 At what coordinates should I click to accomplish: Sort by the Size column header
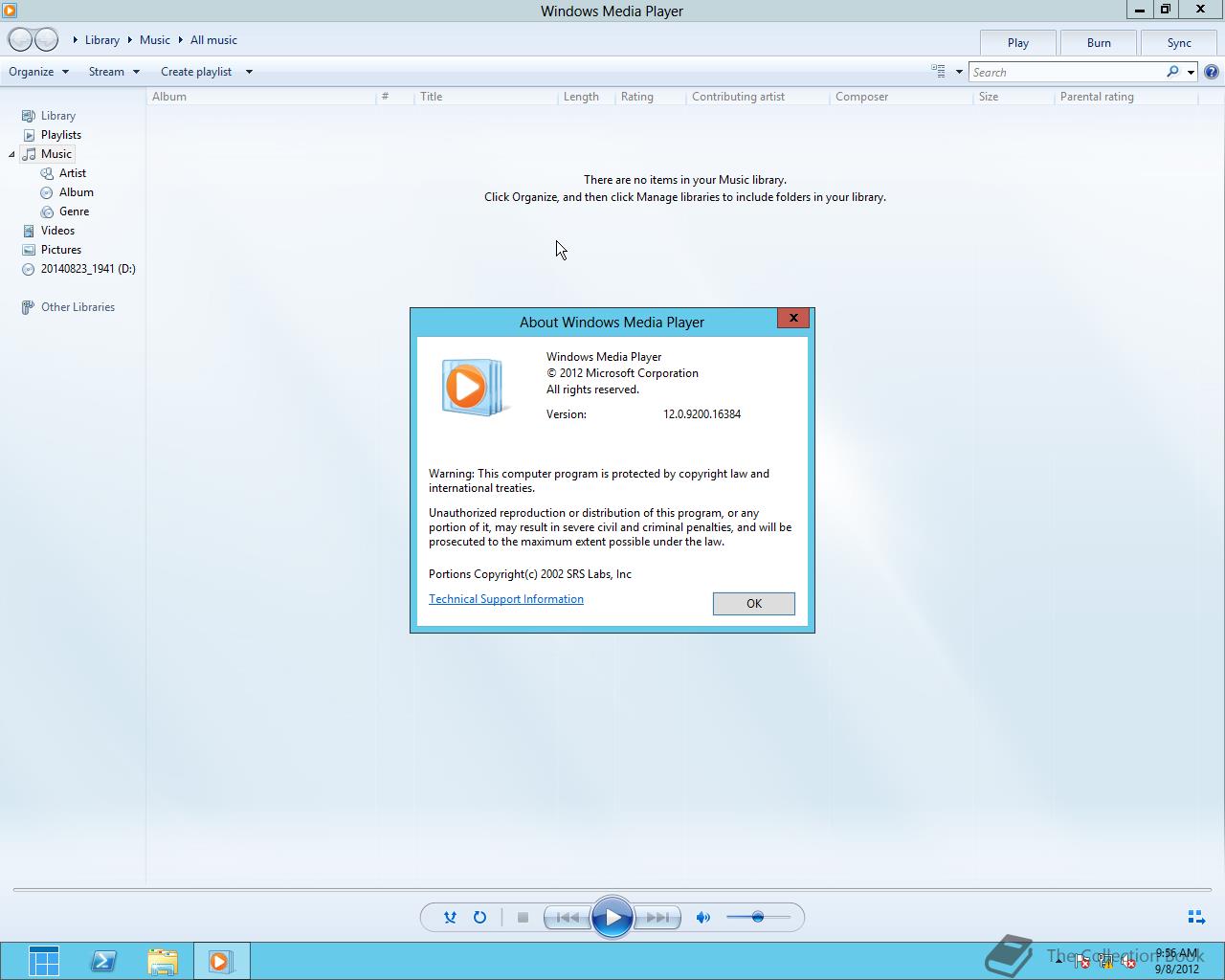click(x=1014, y=97)
